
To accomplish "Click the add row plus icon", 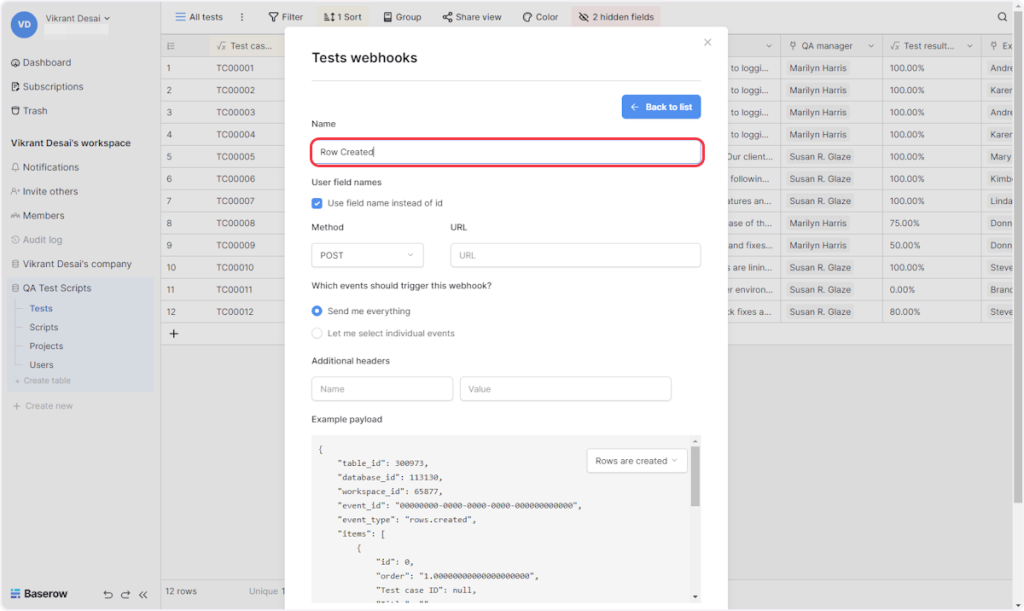I will click(173, 334).
